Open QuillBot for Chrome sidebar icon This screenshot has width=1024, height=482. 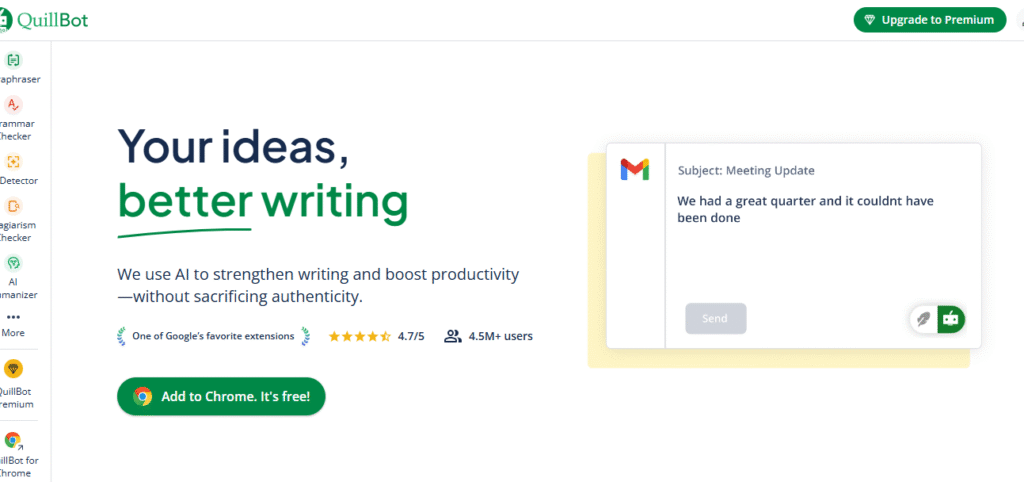[13, 440]
